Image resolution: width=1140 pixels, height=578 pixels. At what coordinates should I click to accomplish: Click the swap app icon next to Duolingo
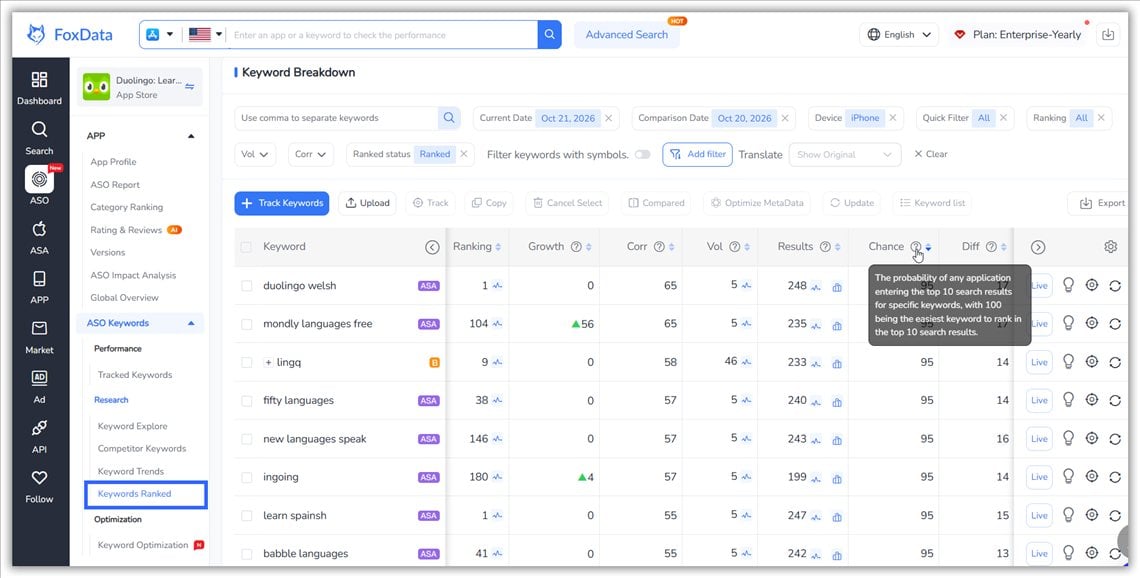(190, 87)
